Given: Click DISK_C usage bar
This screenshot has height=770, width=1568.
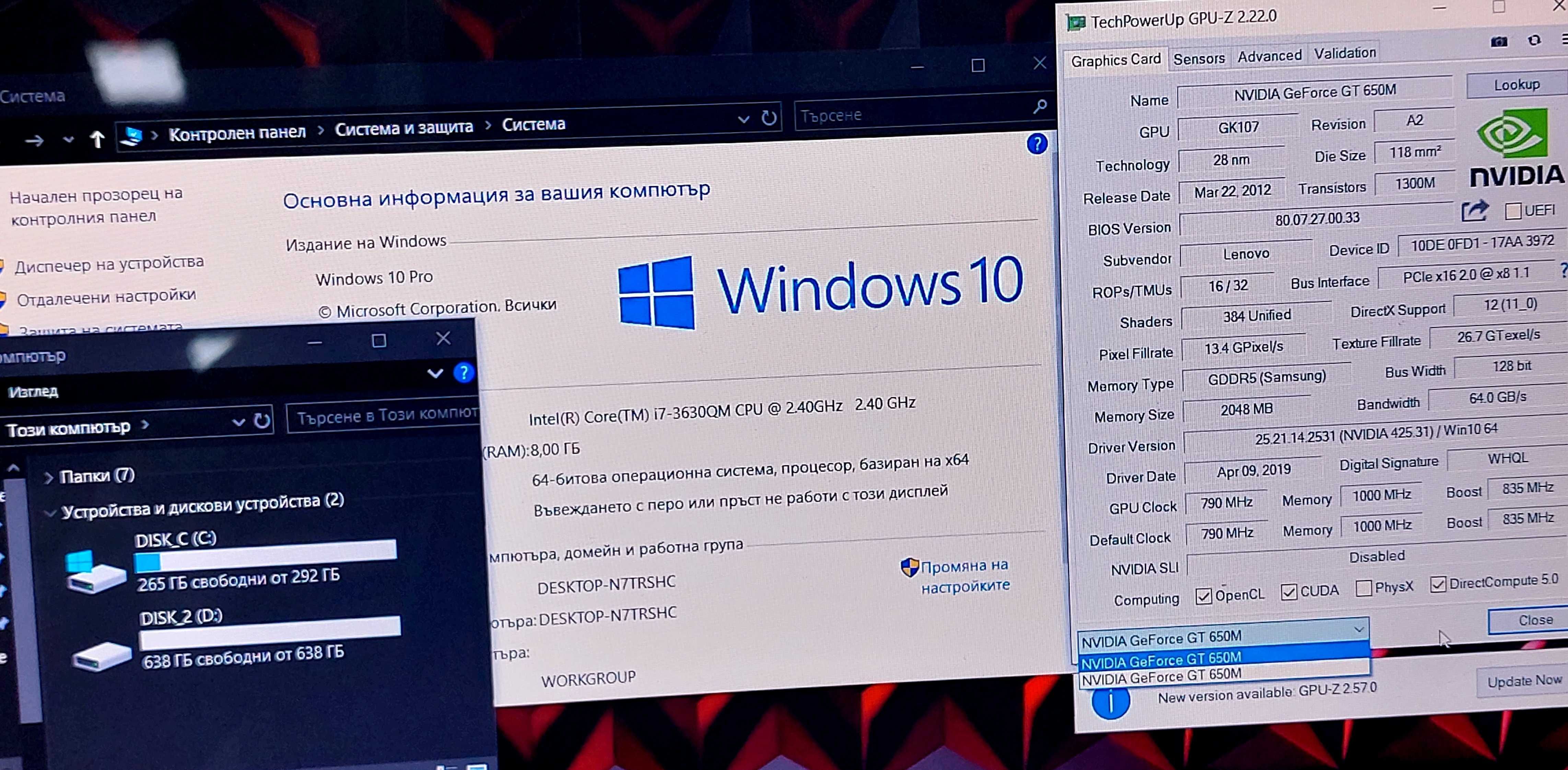Looking at the screenshot, I should (x=265, y=555).
